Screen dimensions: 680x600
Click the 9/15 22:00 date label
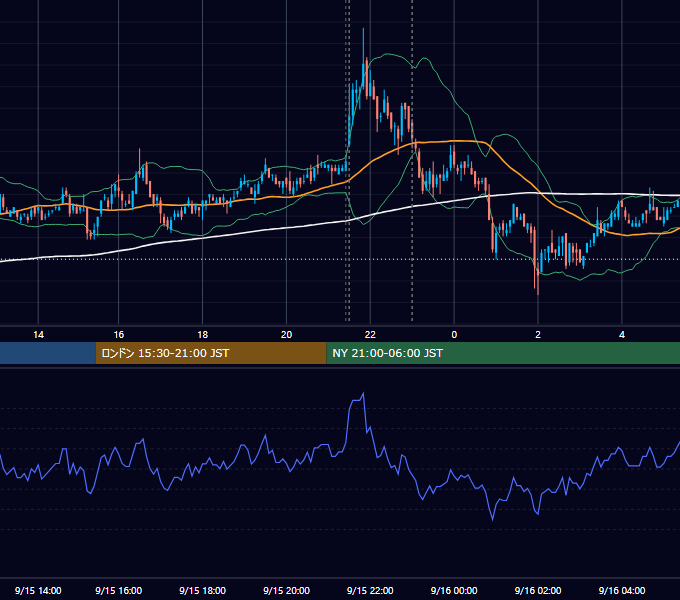(370, 590)
